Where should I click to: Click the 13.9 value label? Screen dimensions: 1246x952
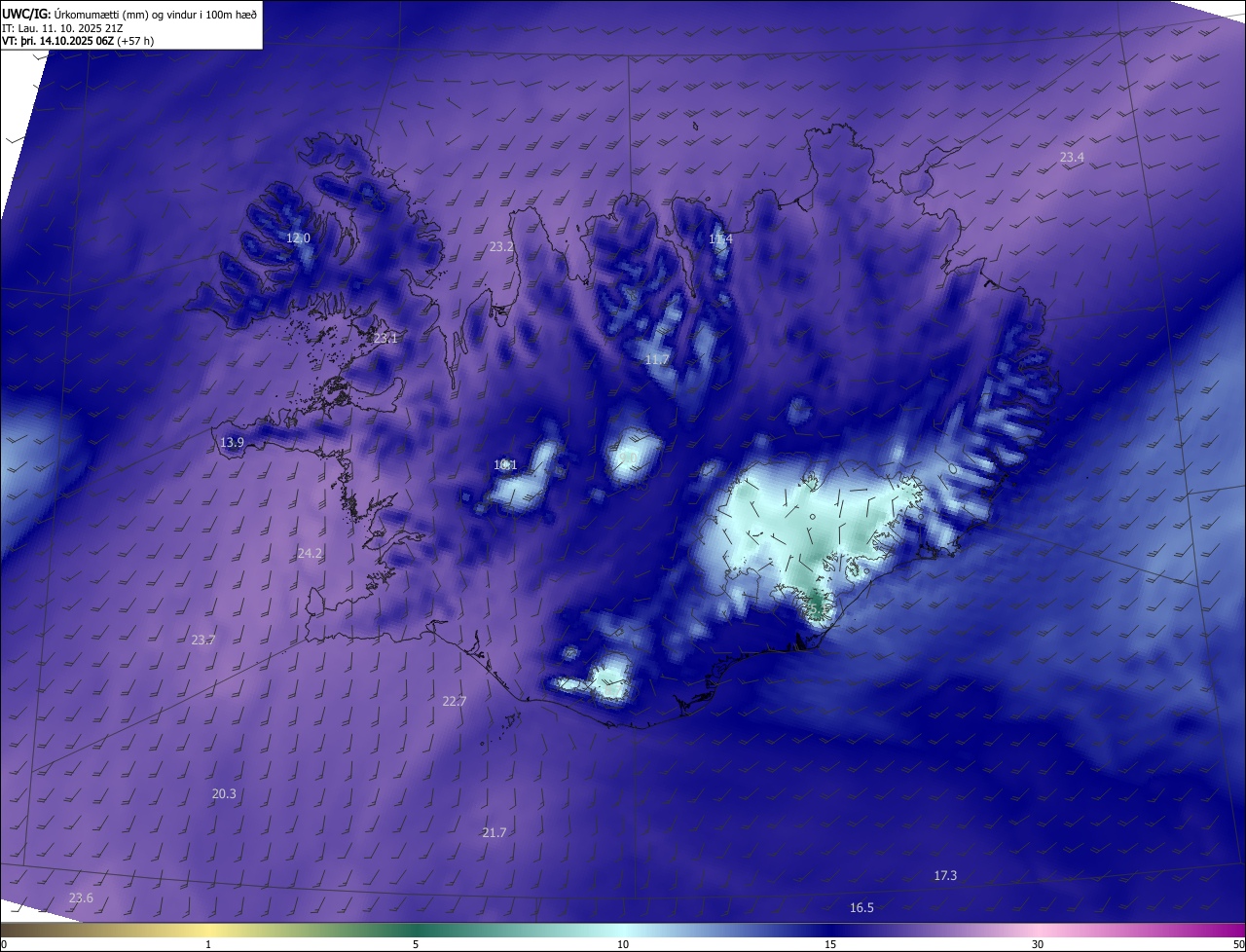coord(232,443)
